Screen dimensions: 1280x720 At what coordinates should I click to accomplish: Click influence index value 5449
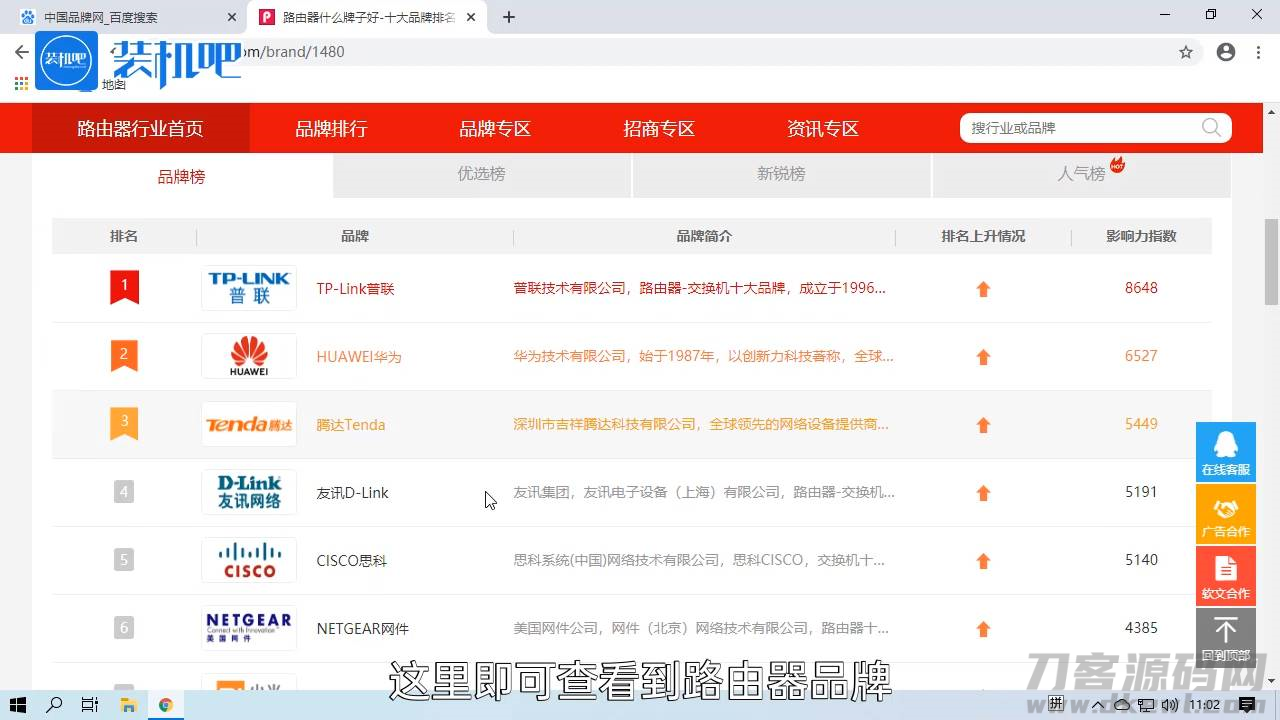(1141, 424)
